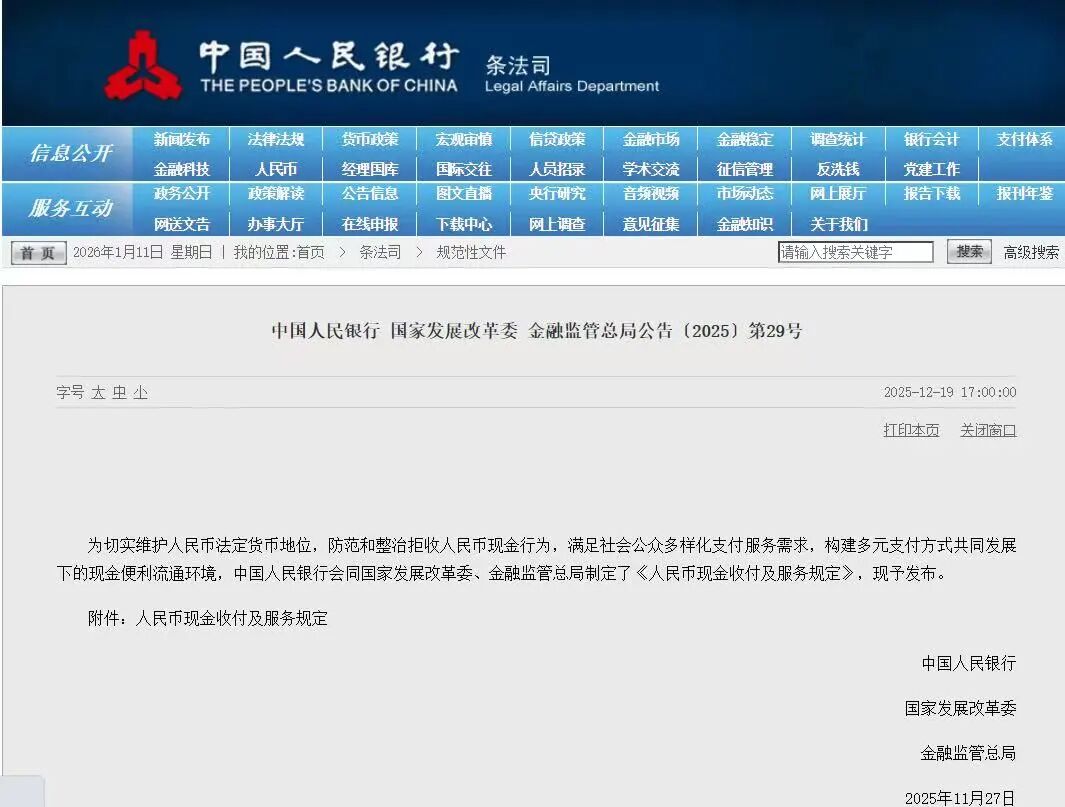This screenshot has height=807, width=1065.
Task: Click the 搜索 search button
Action: [x=968, y=252]
